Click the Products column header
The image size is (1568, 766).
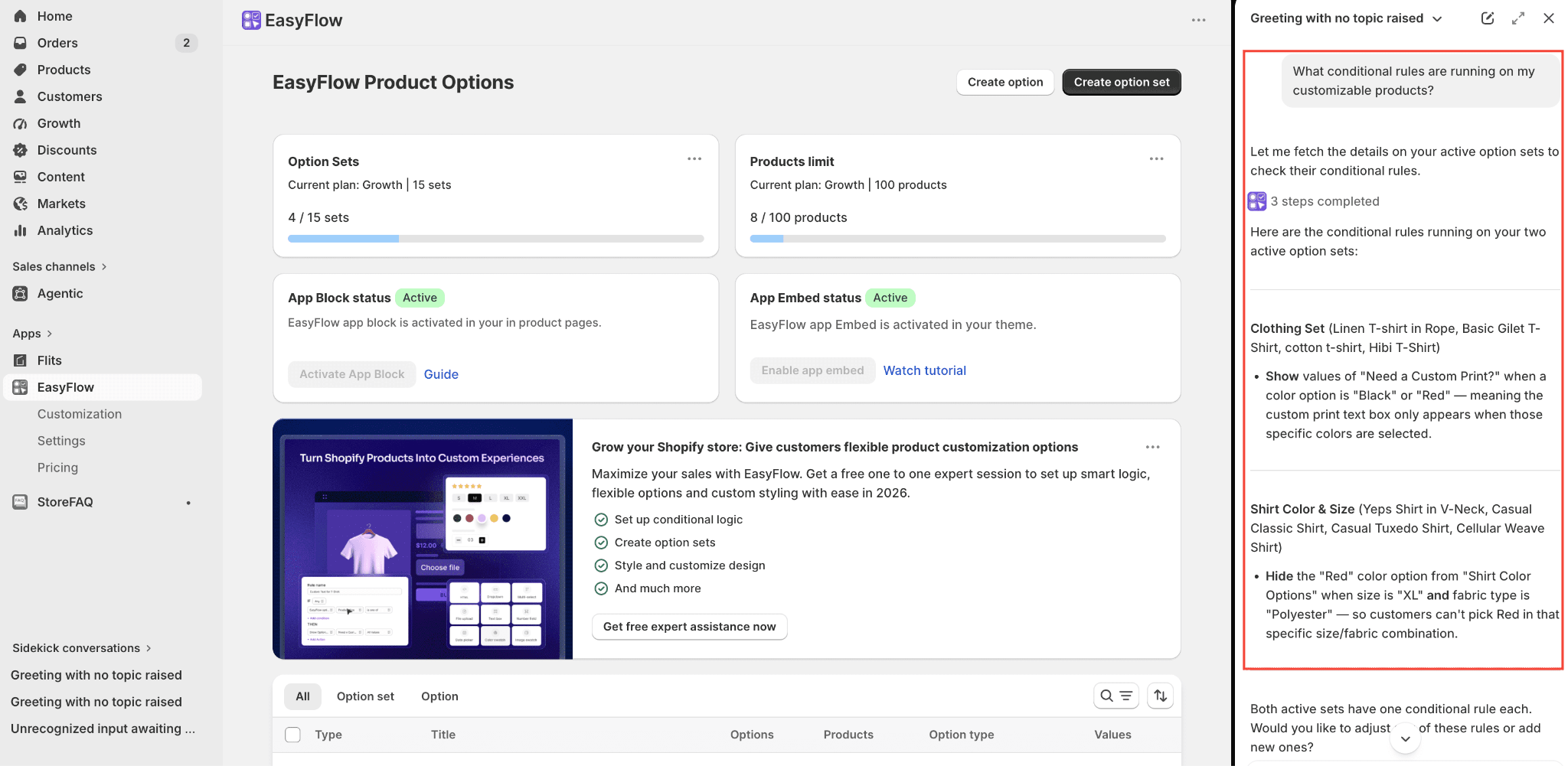(x=848, y=735)
